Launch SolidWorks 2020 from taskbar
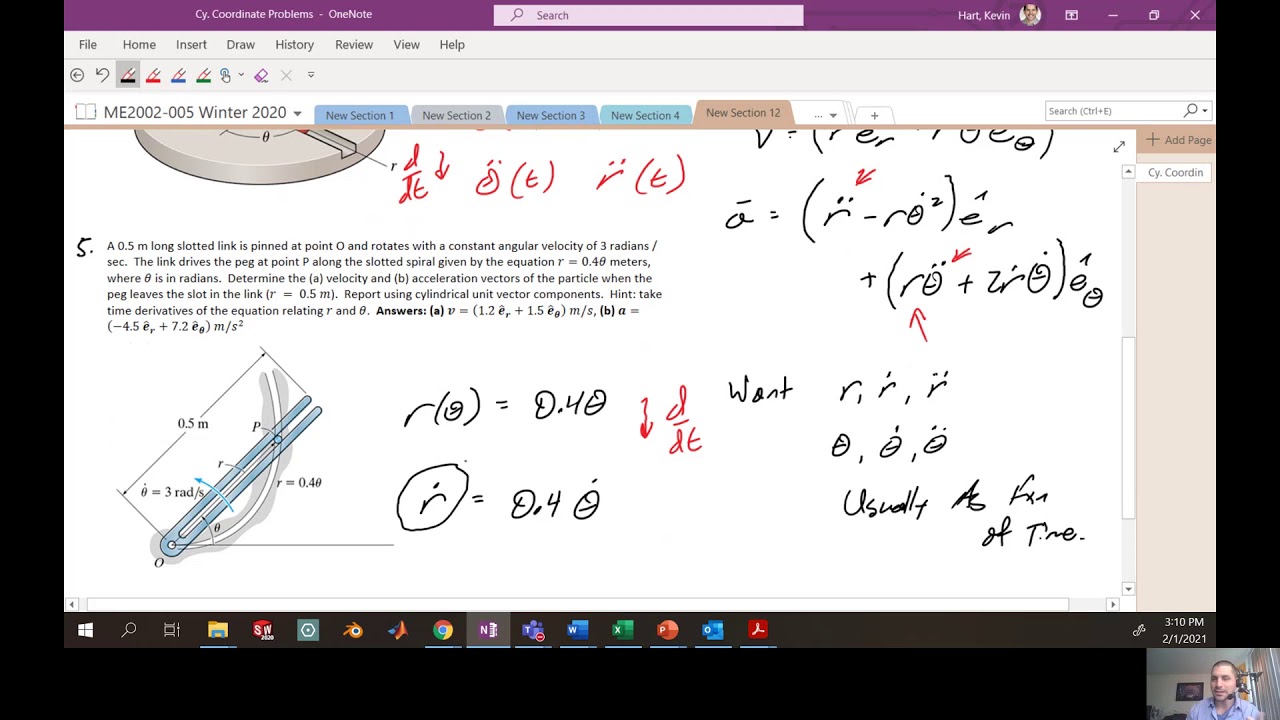This screenshot has height=720, width=1280. [x=263, y=630]
